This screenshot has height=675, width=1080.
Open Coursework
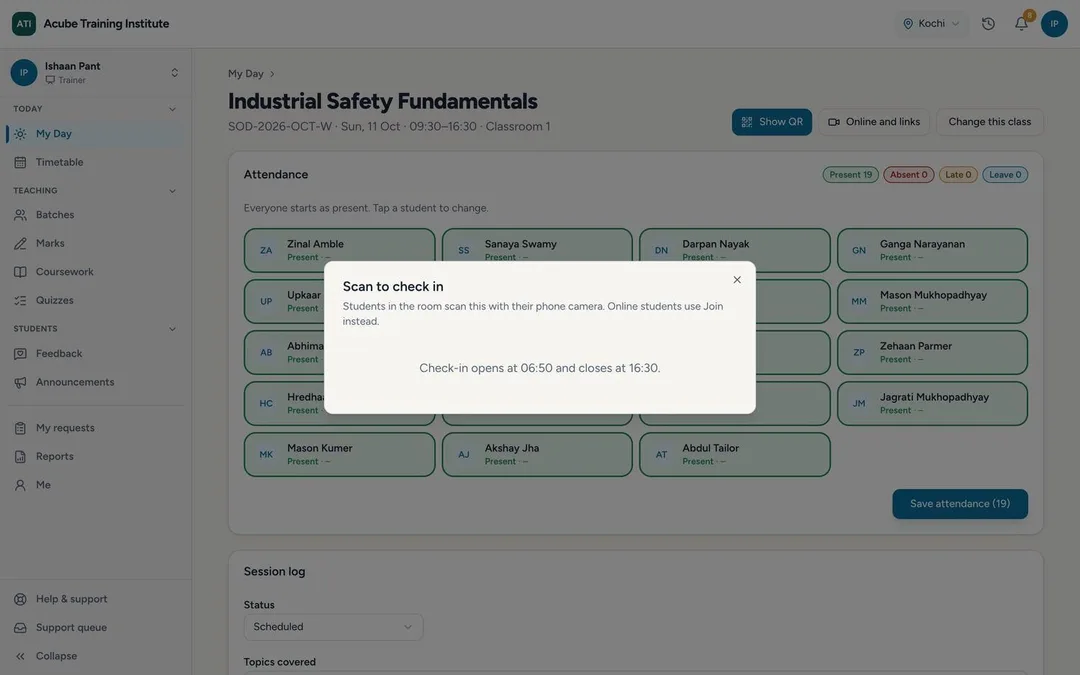point(96,271)
